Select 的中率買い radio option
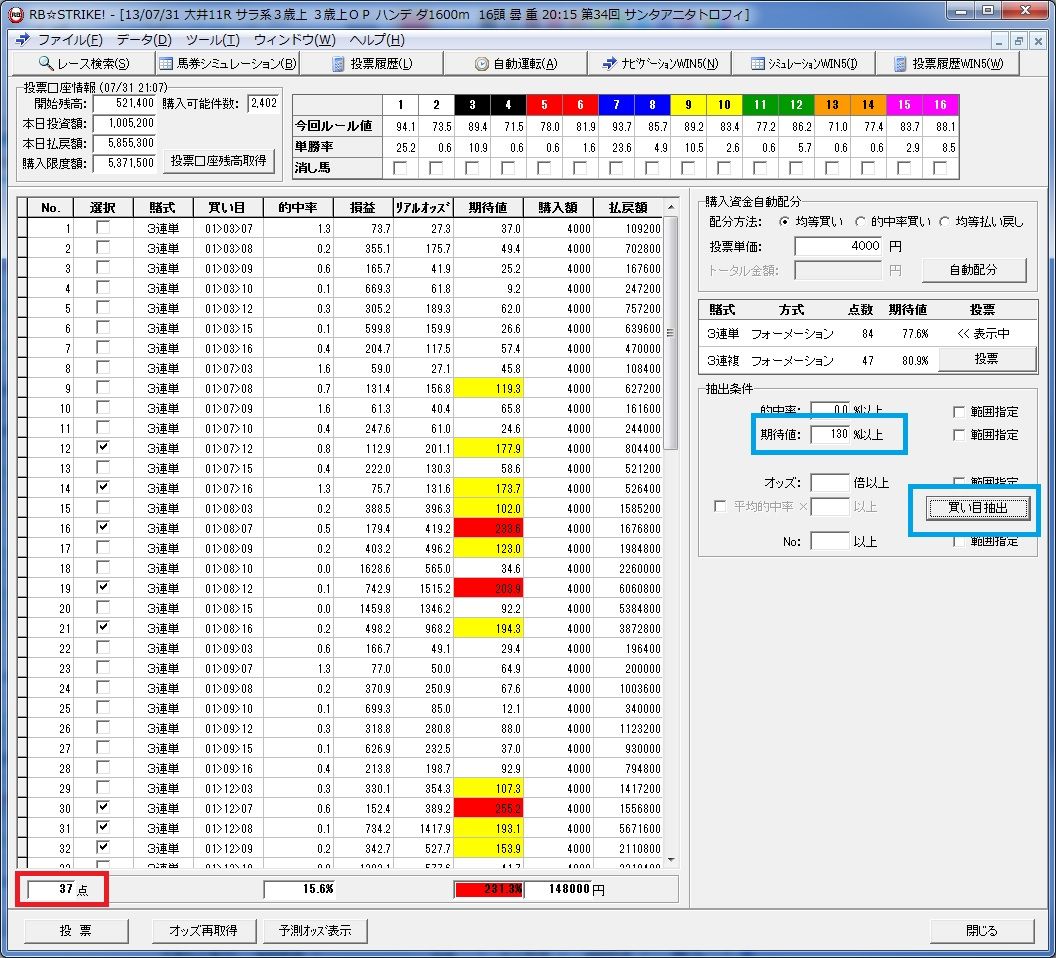Image resolution: width=1056 pixels, height=958 pixels. click(x=860, y=222)
